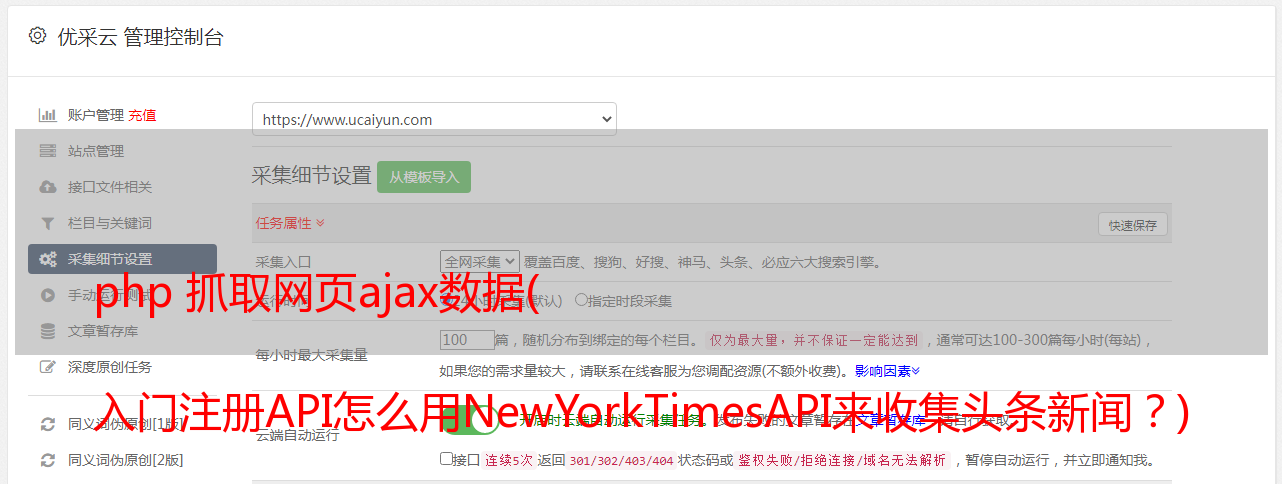The height and width of the screenshot is (484, 1282).
Task: Click the 每小时最大采集量 label
Action: tap(312, 354)
